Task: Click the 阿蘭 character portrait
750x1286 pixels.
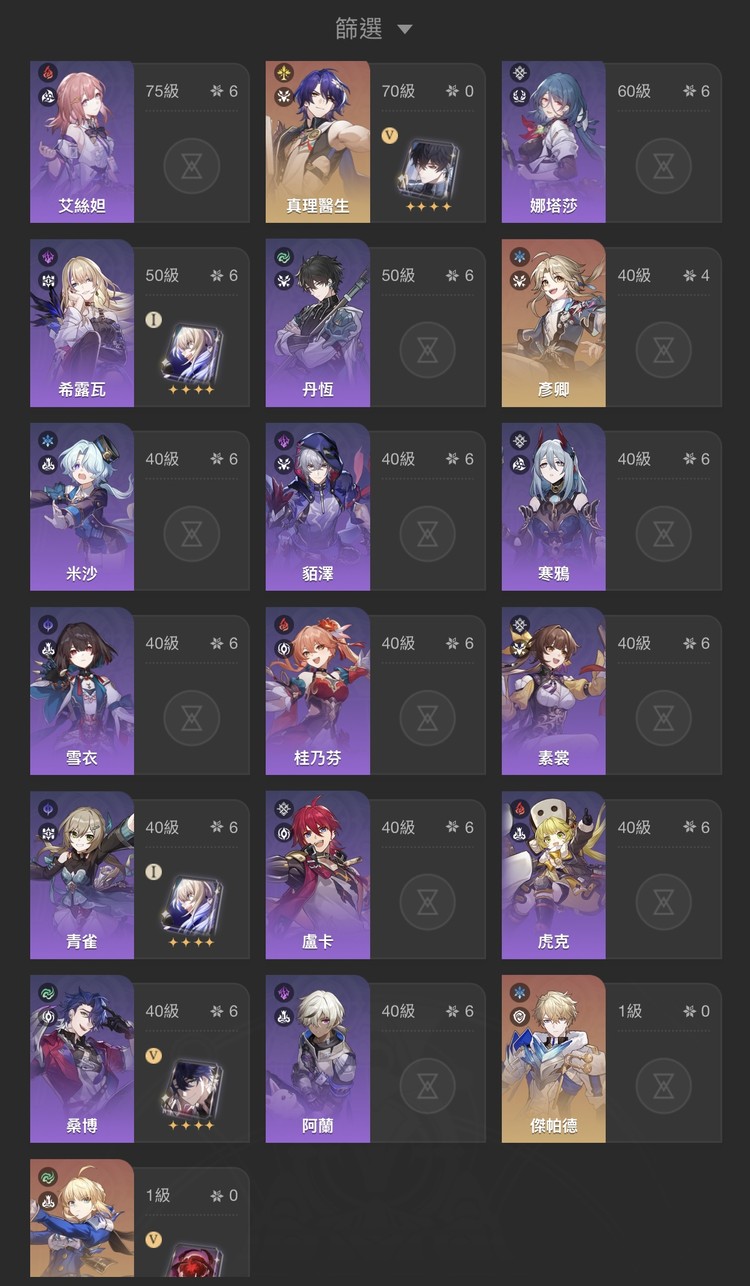Action: 318,1062
